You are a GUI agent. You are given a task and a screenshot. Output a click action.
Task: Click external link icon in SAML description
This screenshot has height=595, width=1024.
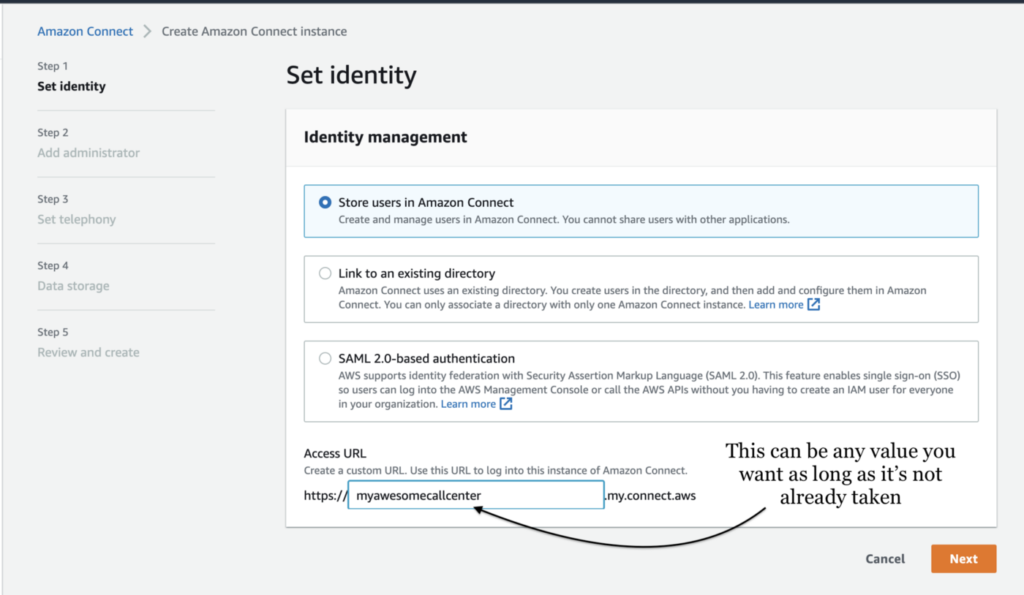click(x=506, y=404)
